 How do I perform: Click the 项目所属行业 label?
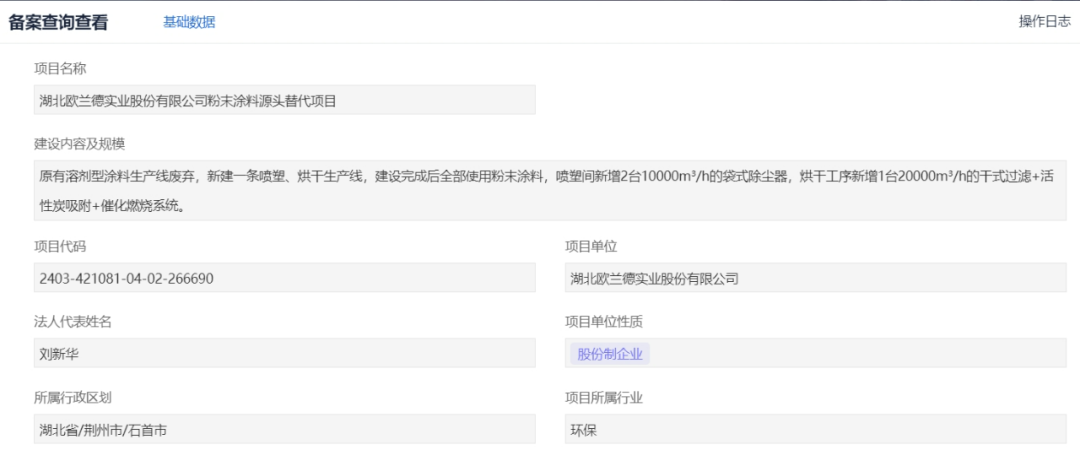coord(604,398)
